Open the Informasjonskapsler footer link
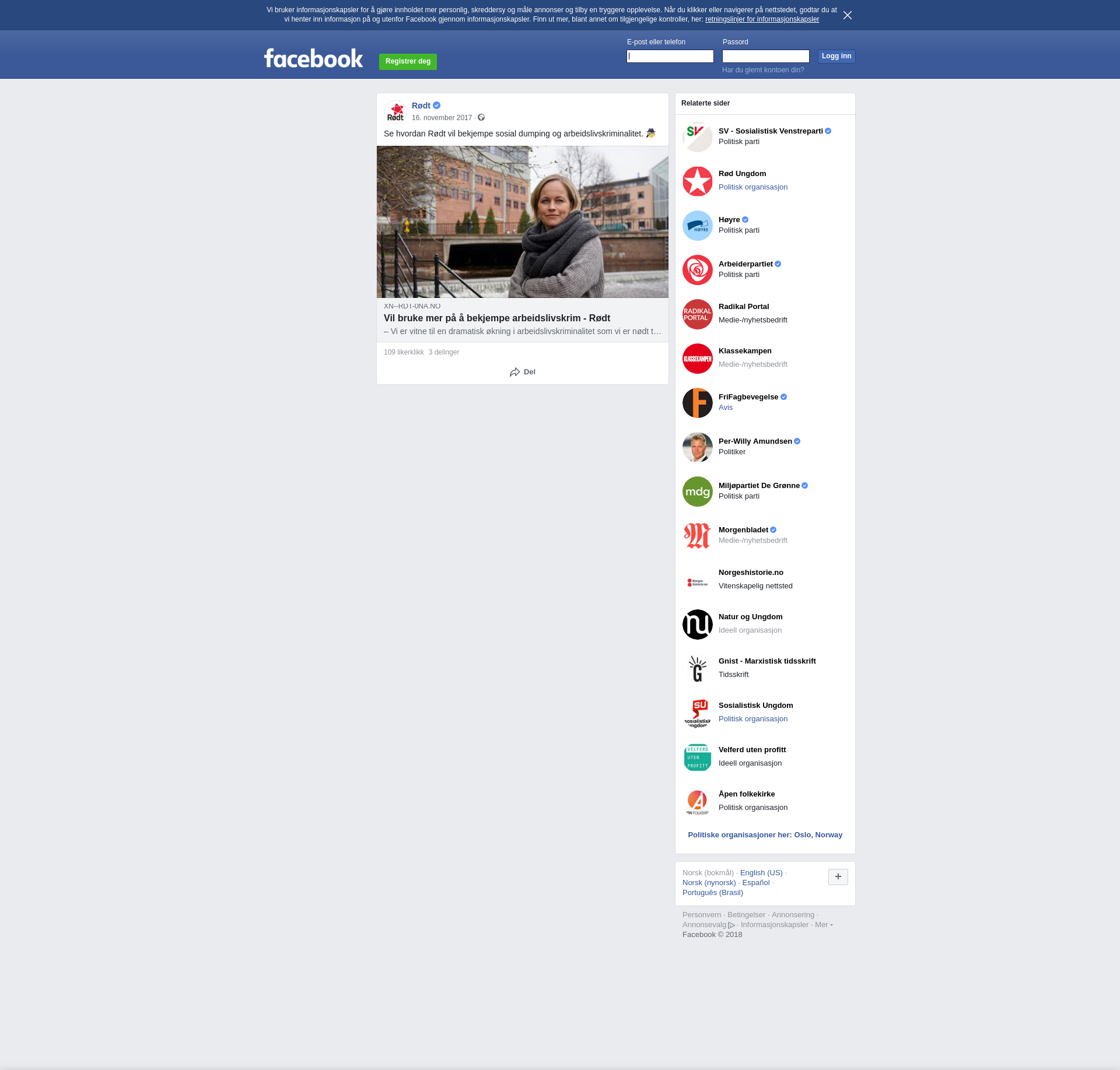 coord(775,925)
